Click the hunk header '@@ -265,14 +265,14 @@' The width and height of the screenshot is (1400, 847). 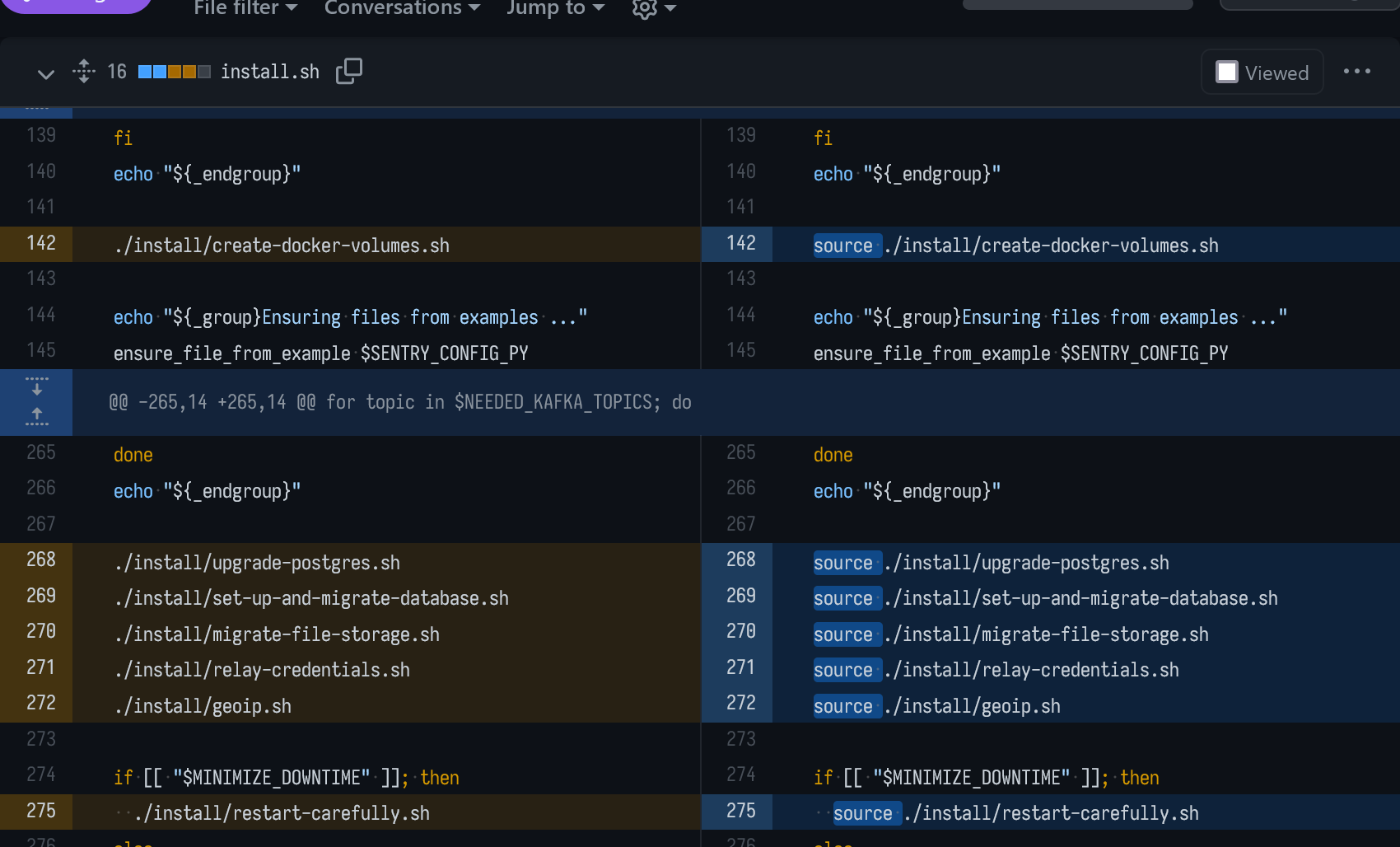[400, 402]
